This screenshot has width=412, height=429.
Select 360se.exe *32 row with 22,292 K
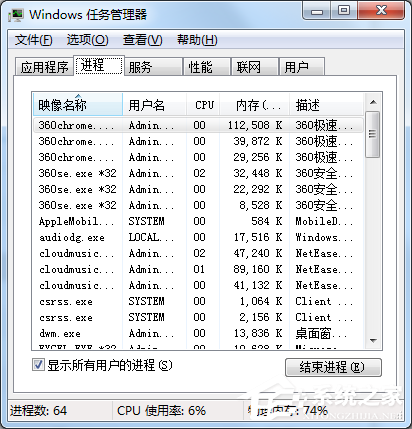[198, 189]
